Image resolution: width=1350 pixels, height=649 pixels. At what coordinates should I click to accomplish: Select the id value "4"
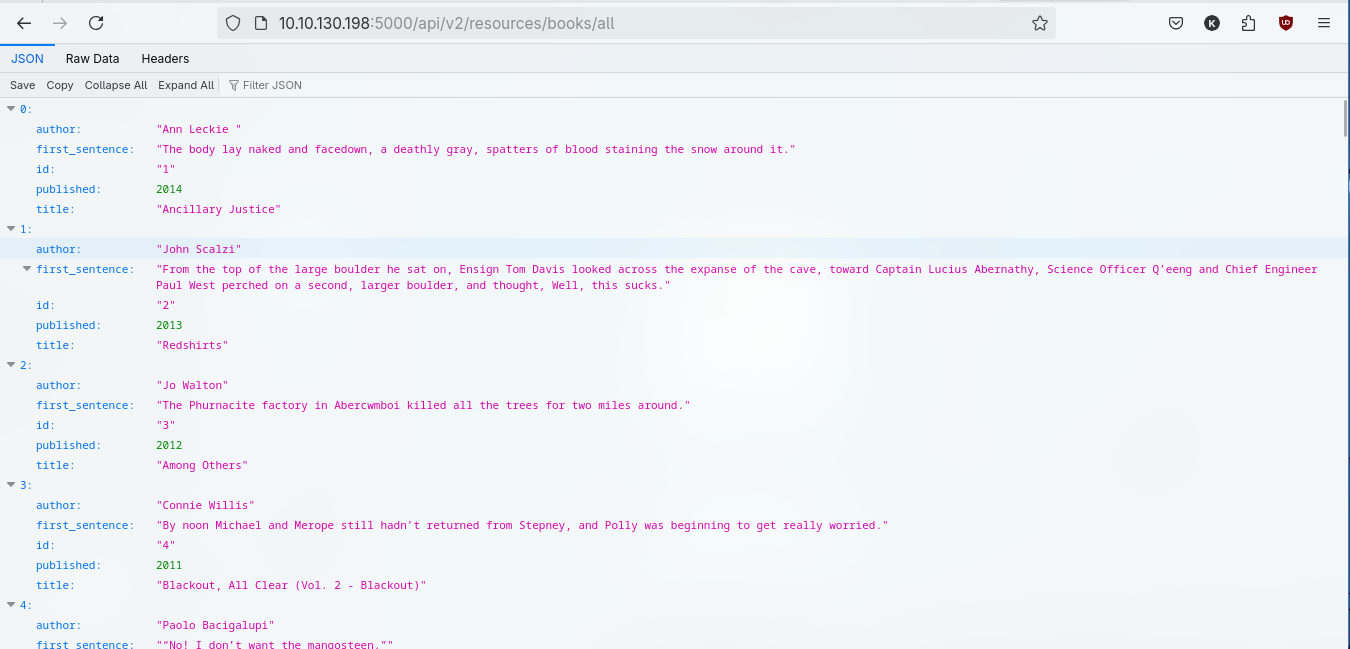[166, 545]
